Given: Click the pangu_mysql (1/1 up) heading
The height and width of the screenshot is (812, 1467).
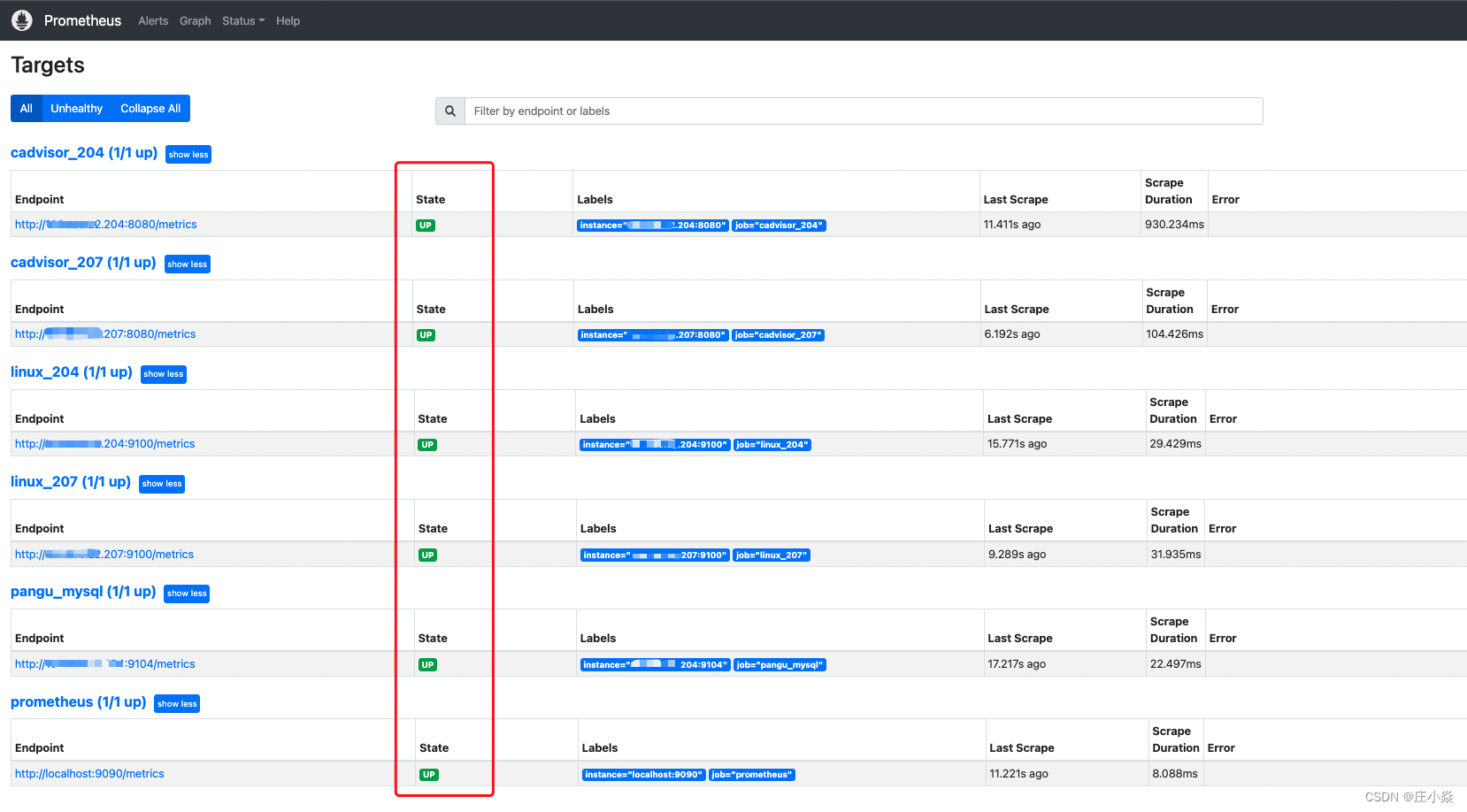Looking at the screenshot, I should 83,592.
